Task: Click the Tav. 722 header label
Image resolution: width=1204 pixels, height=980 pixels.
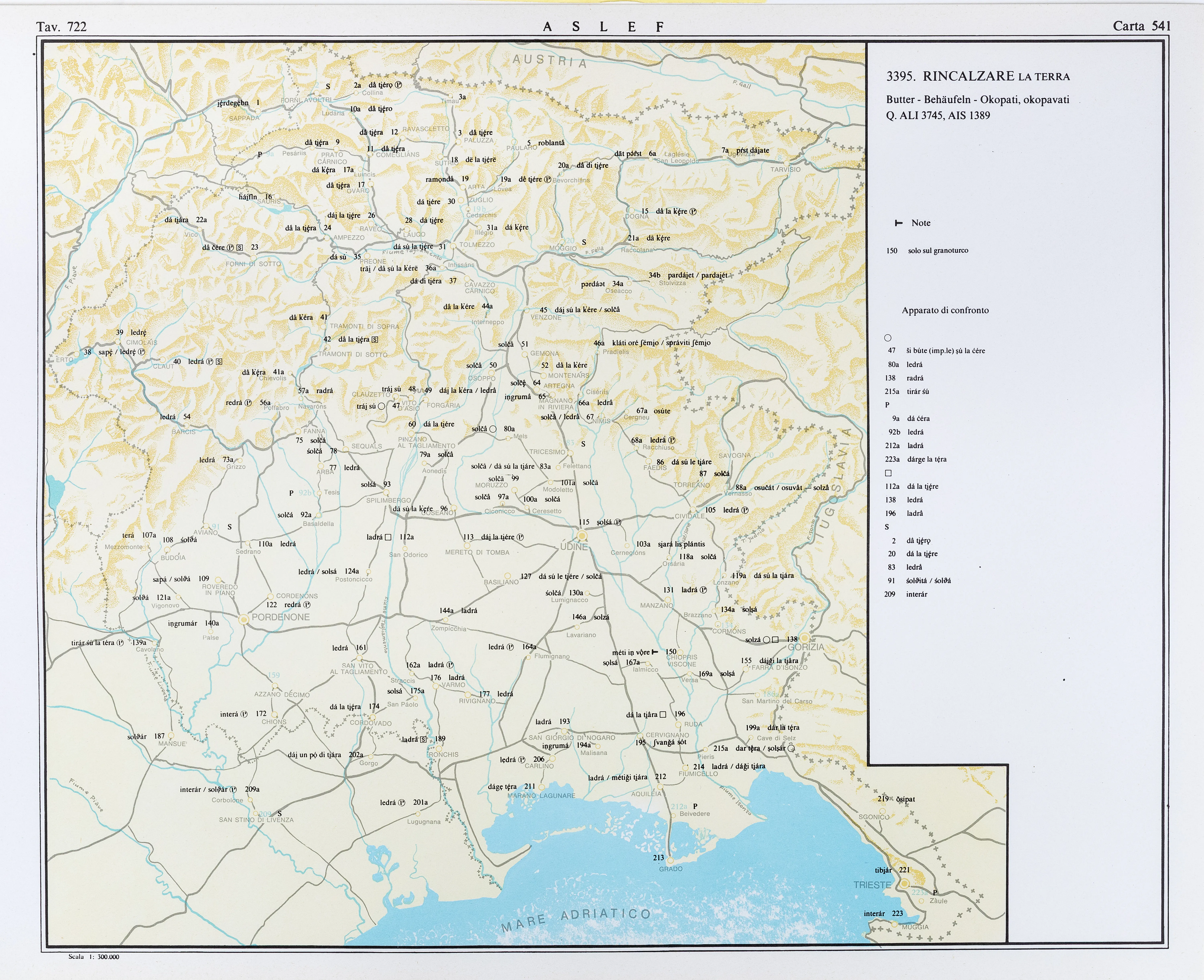Action: point(62,26)
